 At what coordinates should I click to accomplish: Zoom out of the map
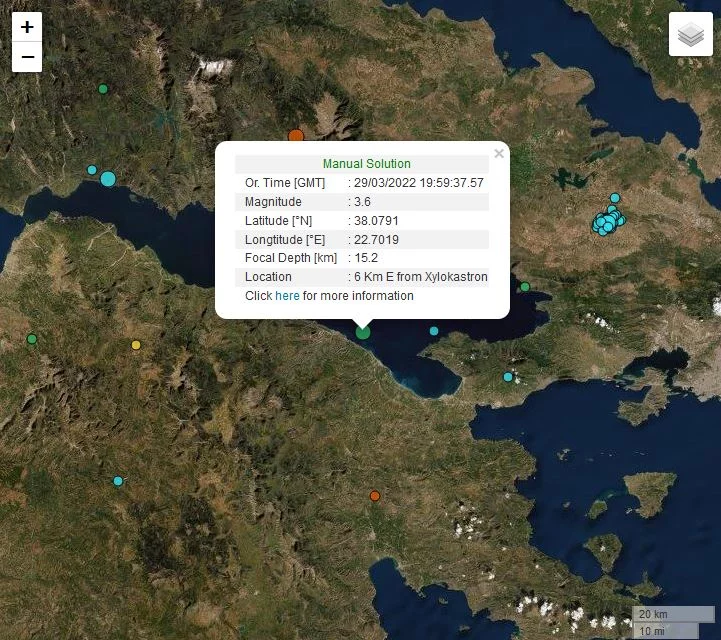27,57
